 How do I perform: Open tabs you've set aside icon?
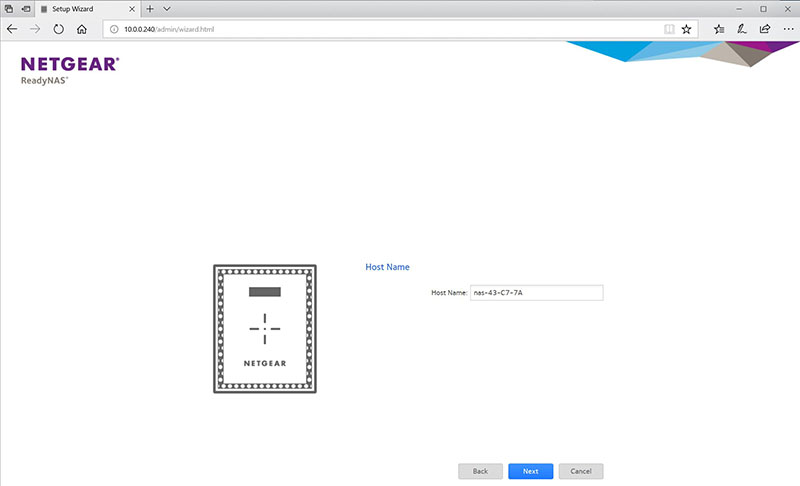tap(9, 9)
